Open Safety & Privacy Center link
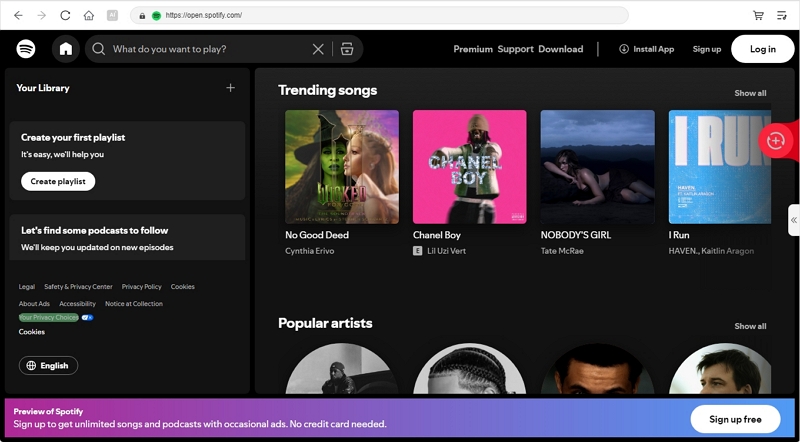Screen dimensions: 800x442 (x=78, y=287)
